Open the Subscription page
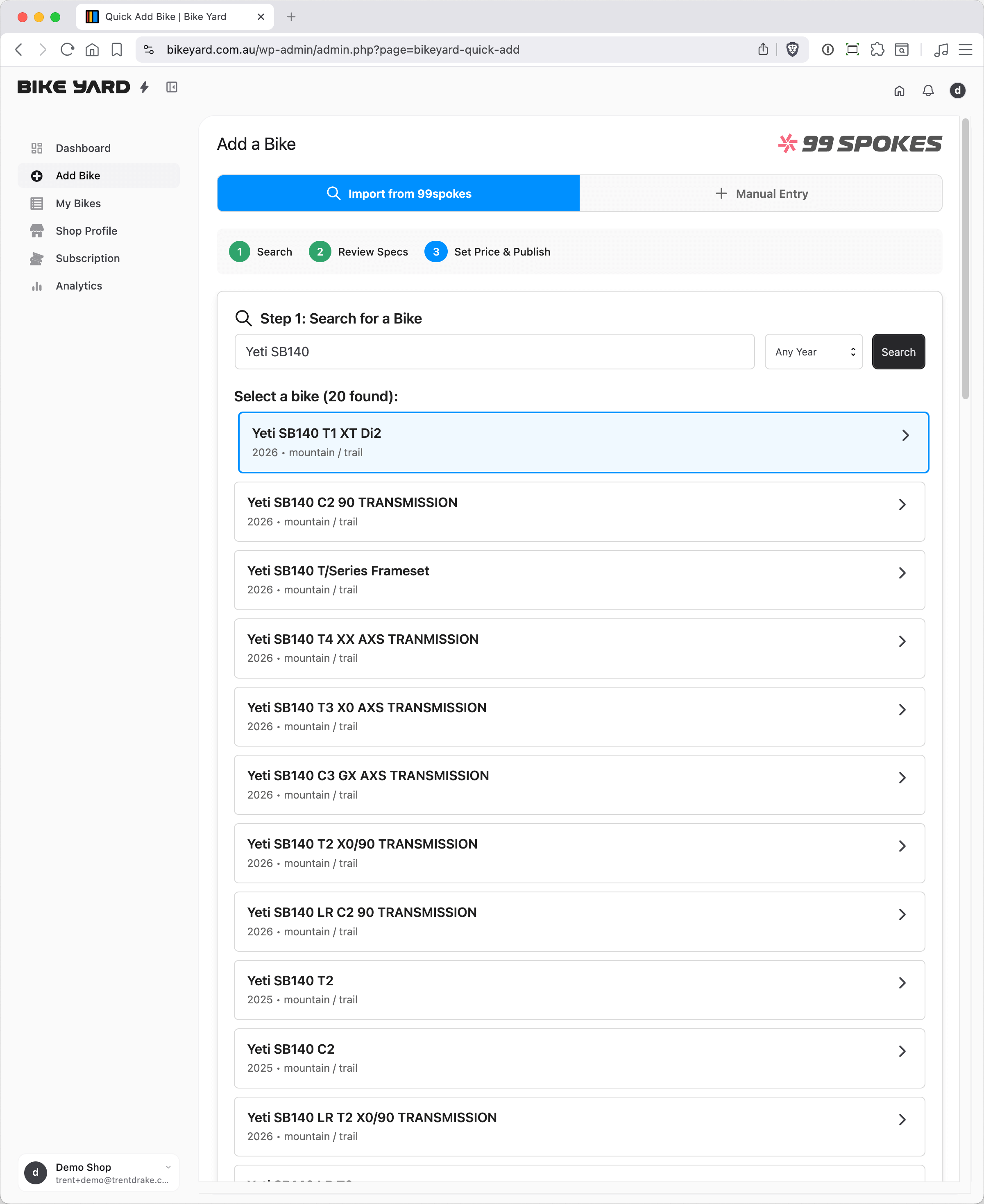This screenshot has height=1204, width=984. (x=88, y=258)
